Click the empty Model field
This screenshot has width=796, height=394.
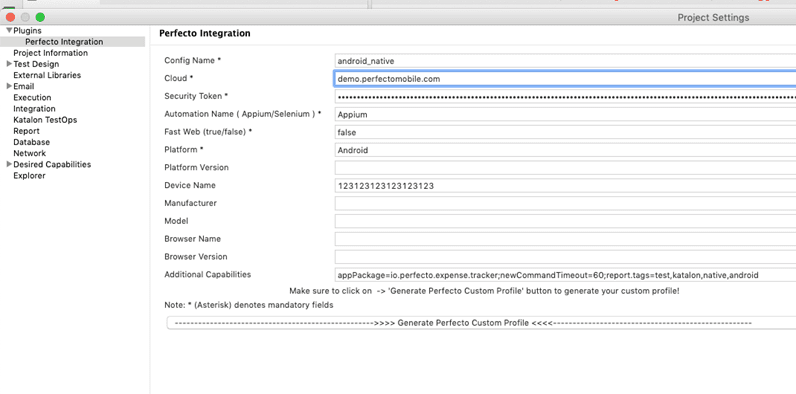tap(565, 221)
